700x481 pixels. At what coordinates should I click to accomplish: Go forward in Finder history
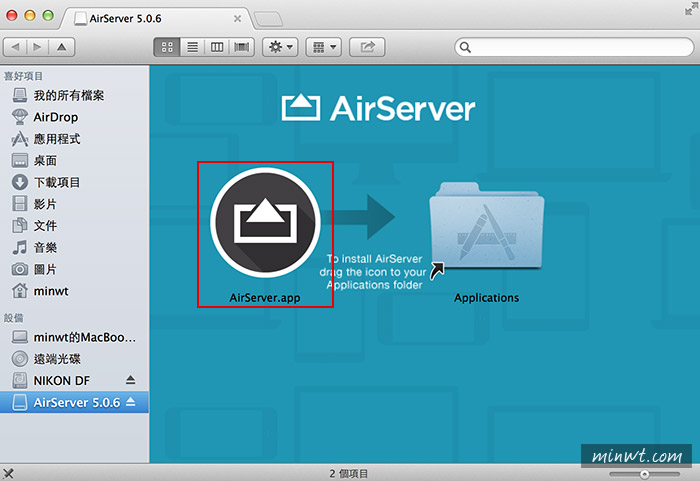[38, 47]
